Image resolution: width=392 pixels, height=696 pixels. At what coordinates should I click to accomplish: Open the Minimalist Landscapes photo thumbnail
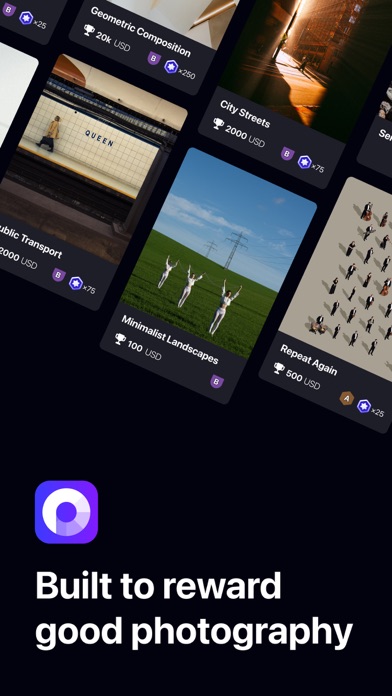218,253
